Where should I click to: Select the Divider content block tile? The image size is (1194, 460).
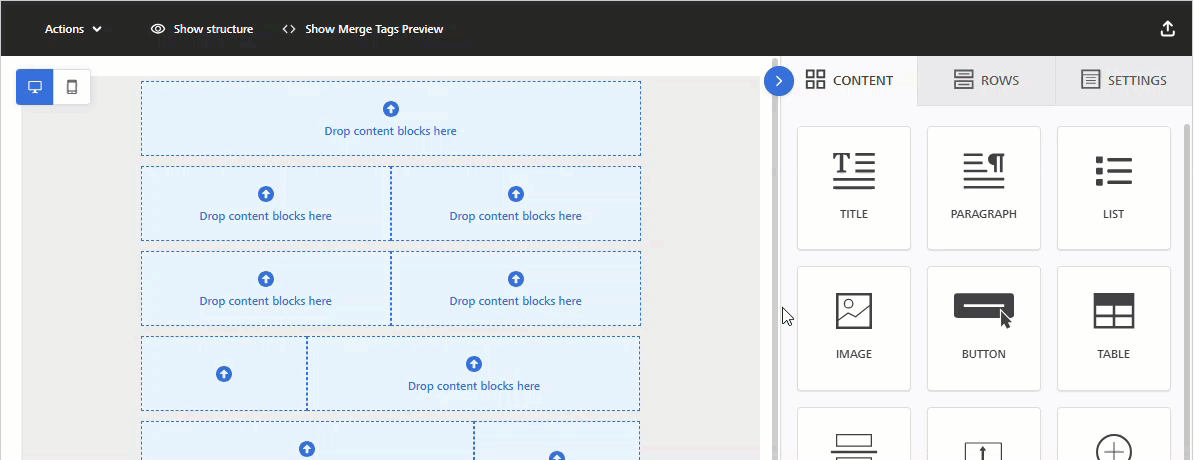click(x=854, y=434)
